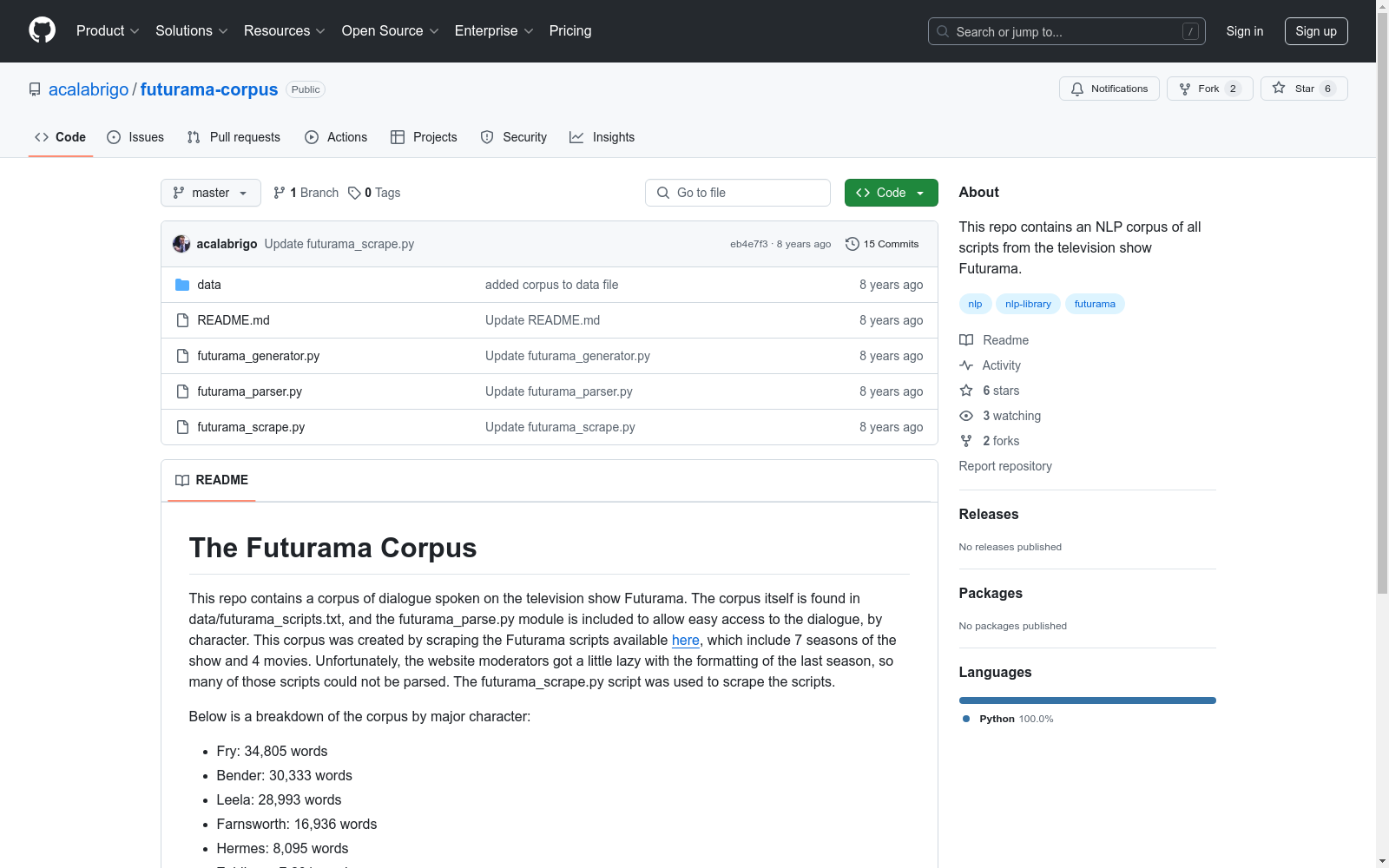This screenshot has height=868, width=1389.
Task: Expand the Solutions menu
Action: [x=192, y=31]
